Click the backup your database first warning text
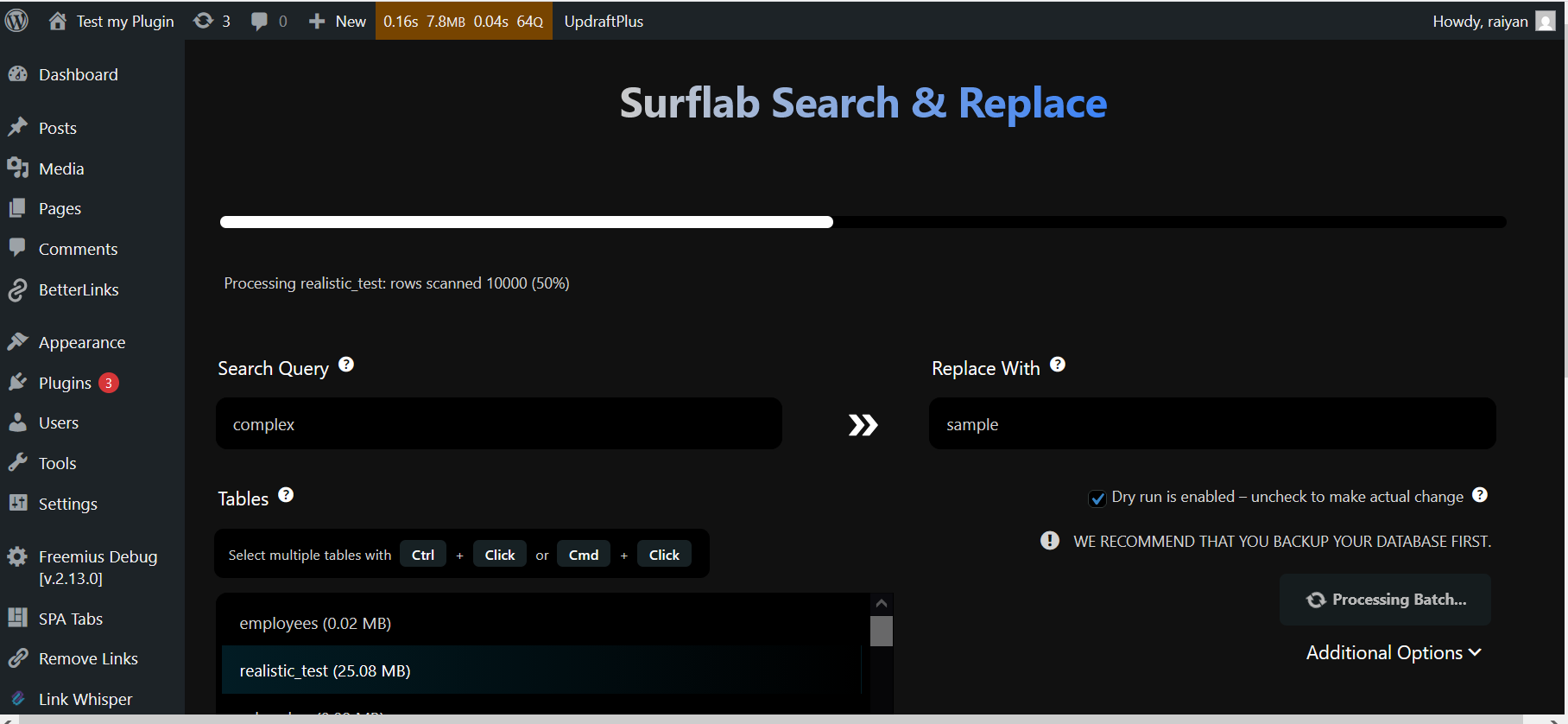The width and height of the screenshot is (1568, 724). 1282,541
